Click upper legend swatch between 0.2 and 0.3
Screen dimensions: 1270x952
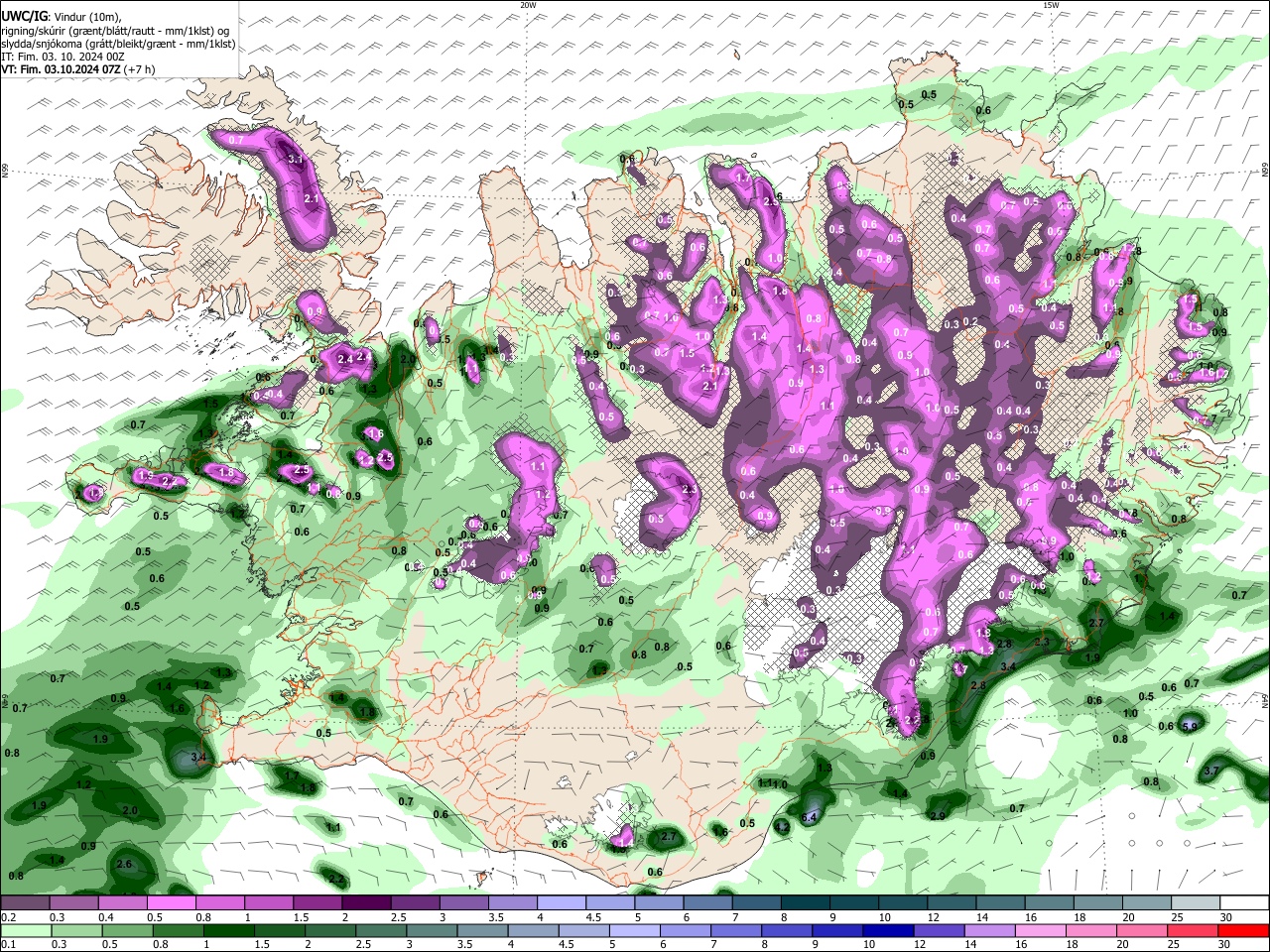(25, 903)
